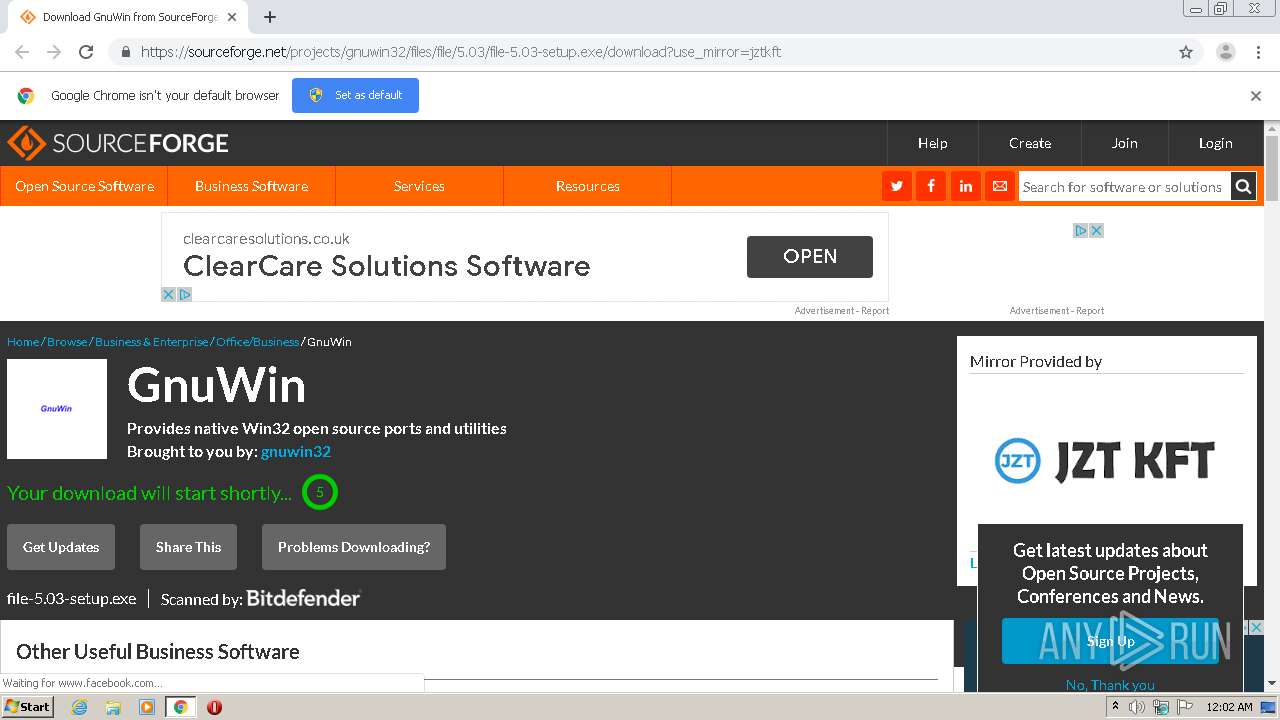Click browser back arrow
Screen dimensions: 1280x720
(22, 52)
